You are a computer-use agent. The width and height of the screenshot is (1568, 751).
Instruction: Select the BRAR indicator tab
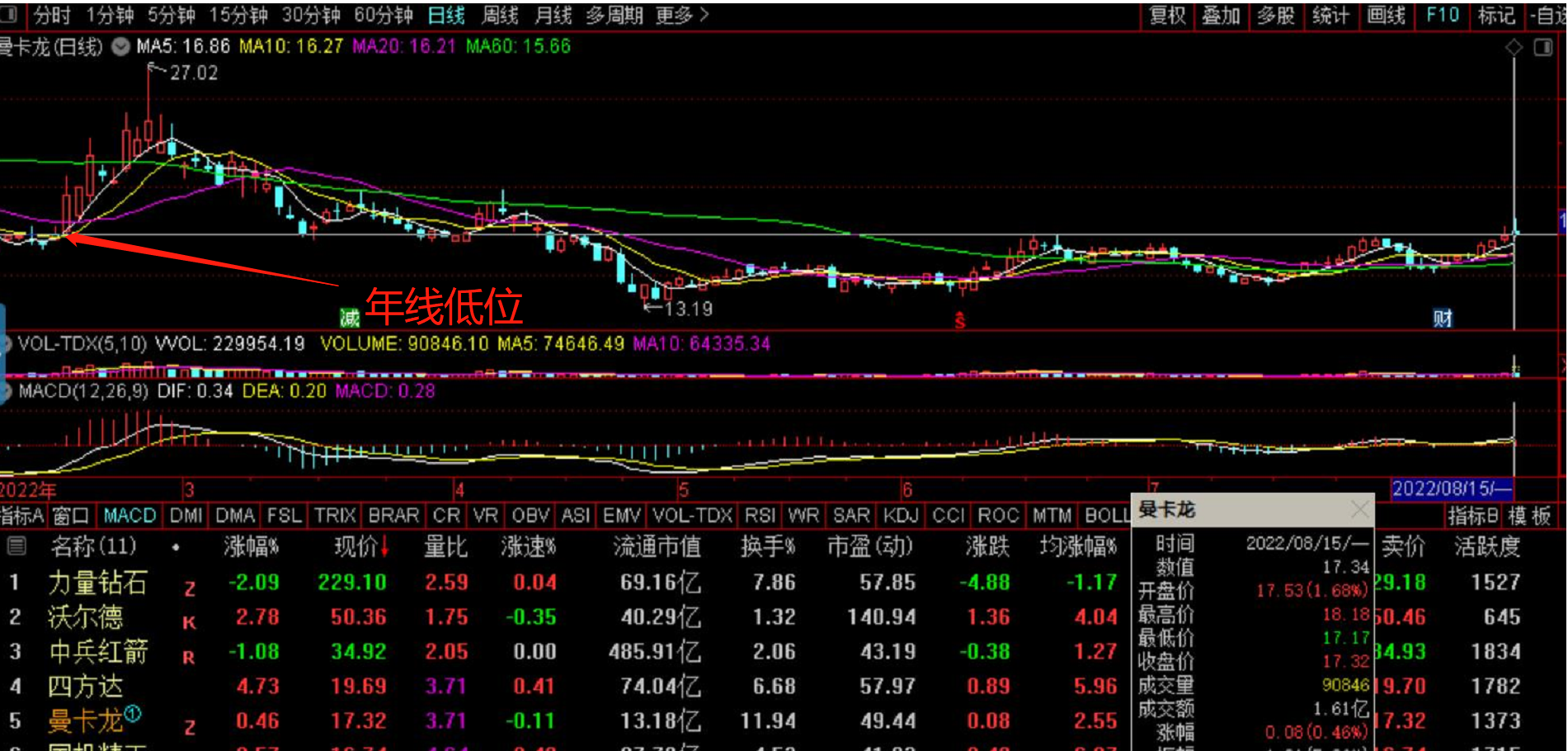[393, 516]
